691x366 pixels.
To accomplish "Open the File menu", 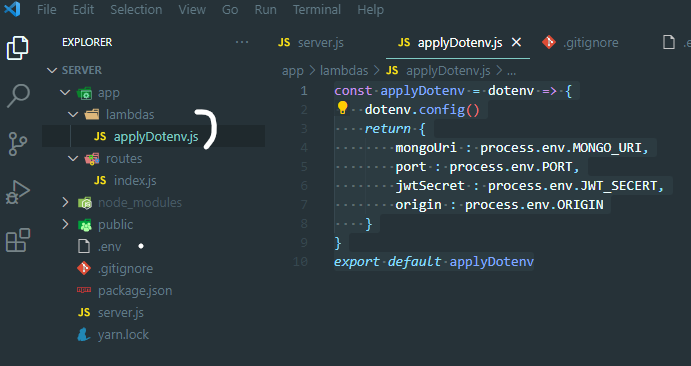I will tap(47, 10).
